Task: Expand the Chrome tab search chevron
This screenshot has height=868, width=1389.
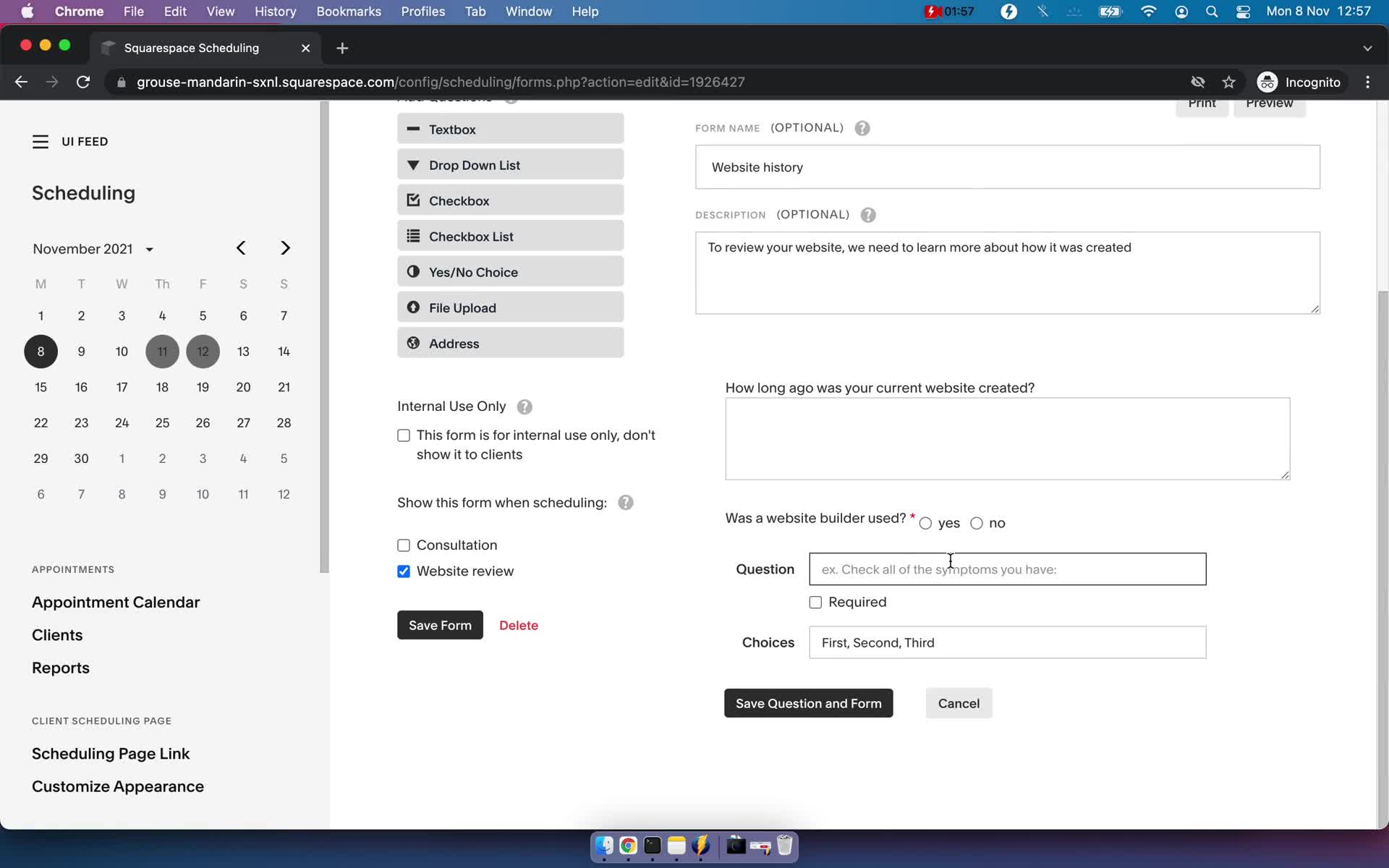Action: (1367, 48)
